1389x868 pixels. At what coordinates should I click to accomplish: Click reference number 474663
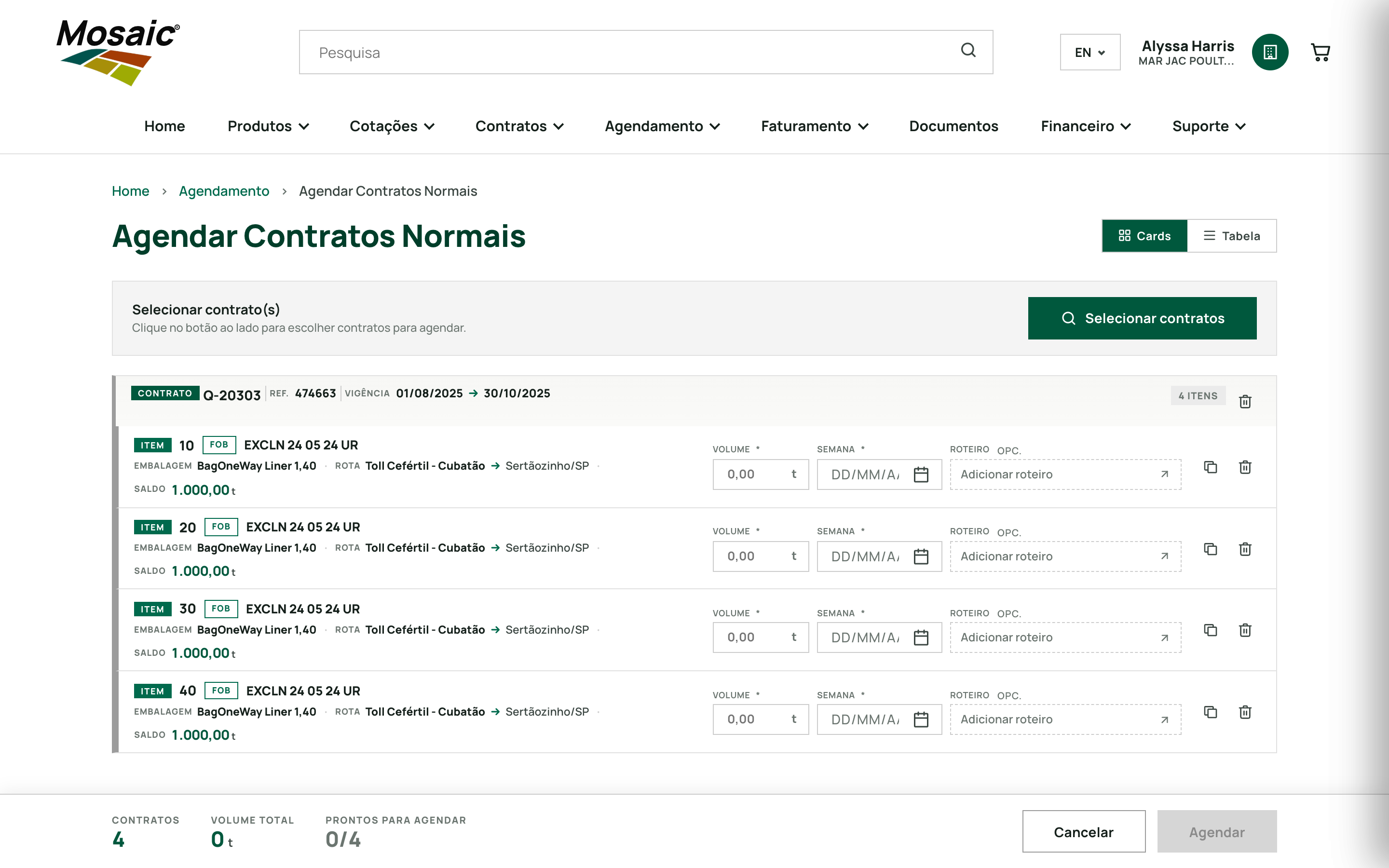(x=315, y=394)
